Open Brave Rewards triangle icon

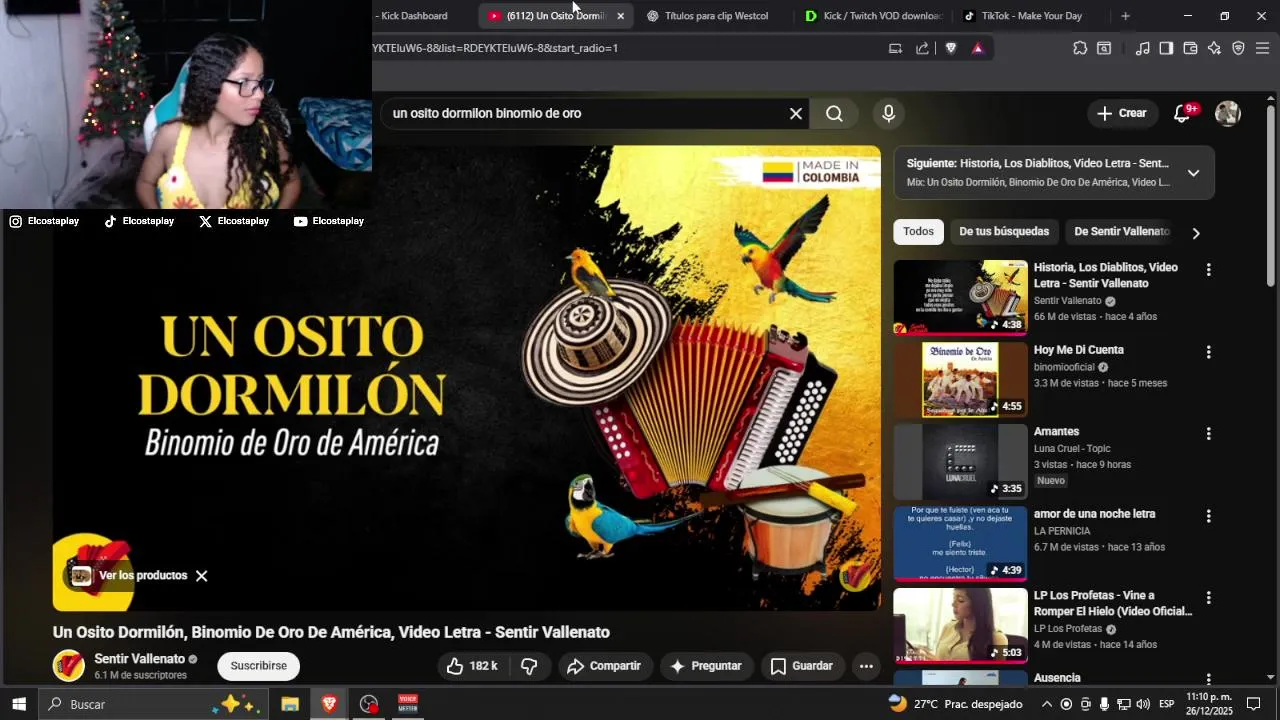click(978, 48)
